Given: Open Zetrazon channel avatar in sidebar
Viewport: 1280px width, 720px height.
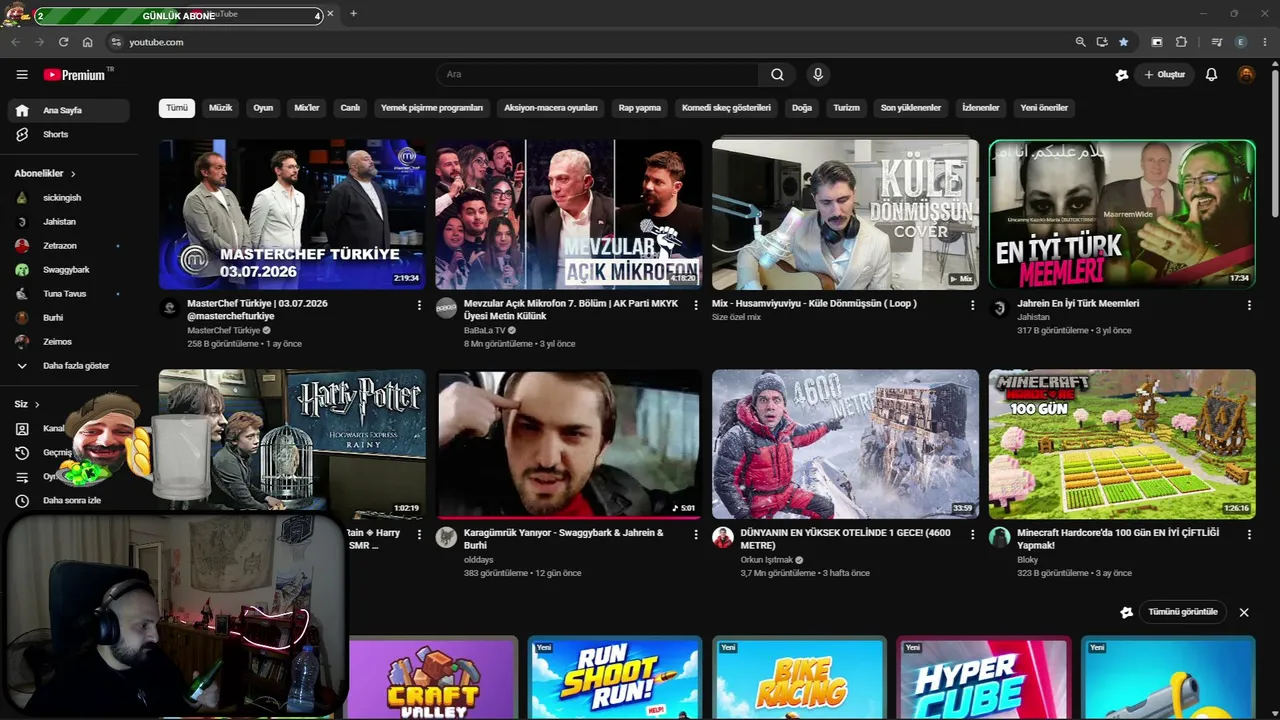Looking at the screenshot, I should coord(22,246).
